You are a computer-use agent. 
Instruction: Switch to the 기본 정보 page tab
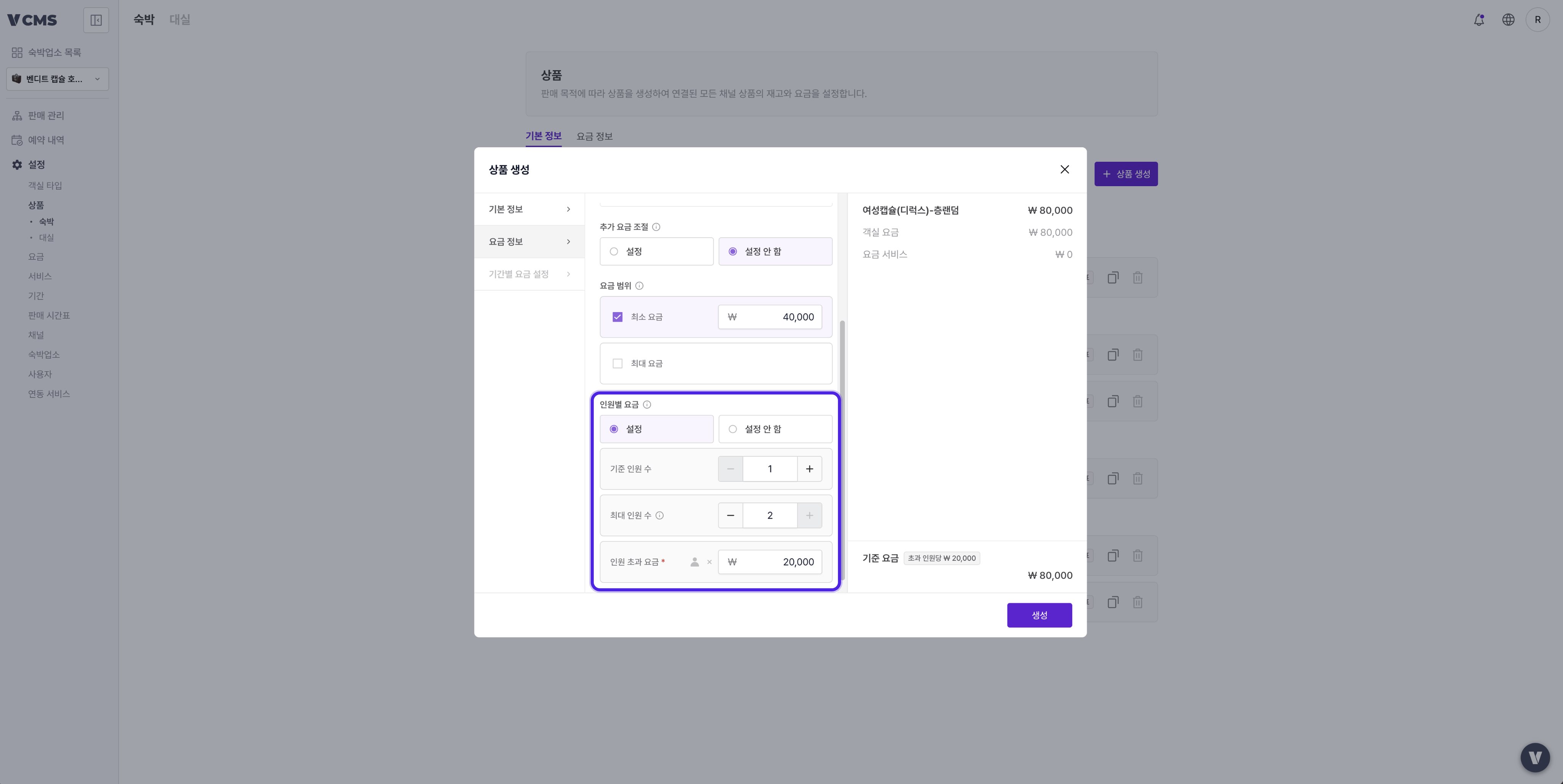(543, 136)
